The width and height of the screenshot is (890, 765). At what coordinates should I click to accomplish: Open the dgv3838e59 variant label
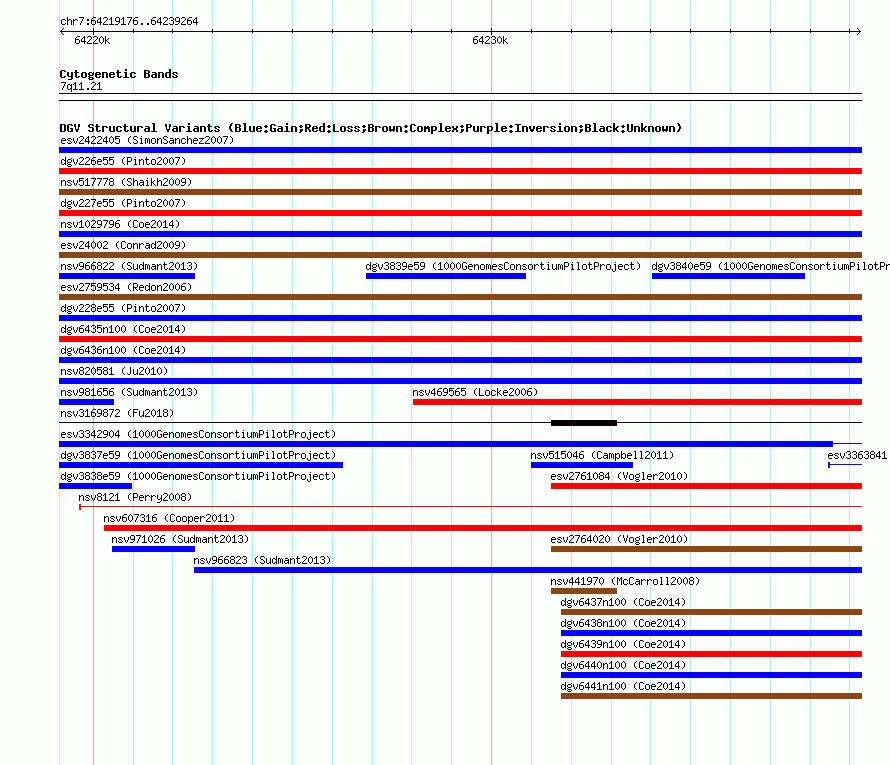[x=198, y=476]
